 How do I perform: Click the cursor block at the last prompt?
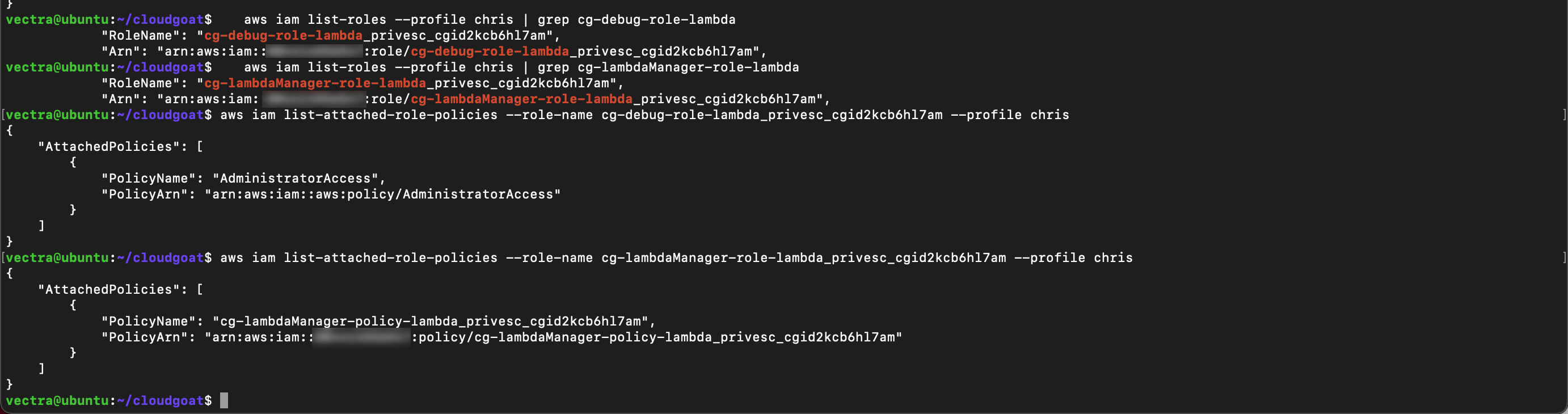tap(224, 400)
